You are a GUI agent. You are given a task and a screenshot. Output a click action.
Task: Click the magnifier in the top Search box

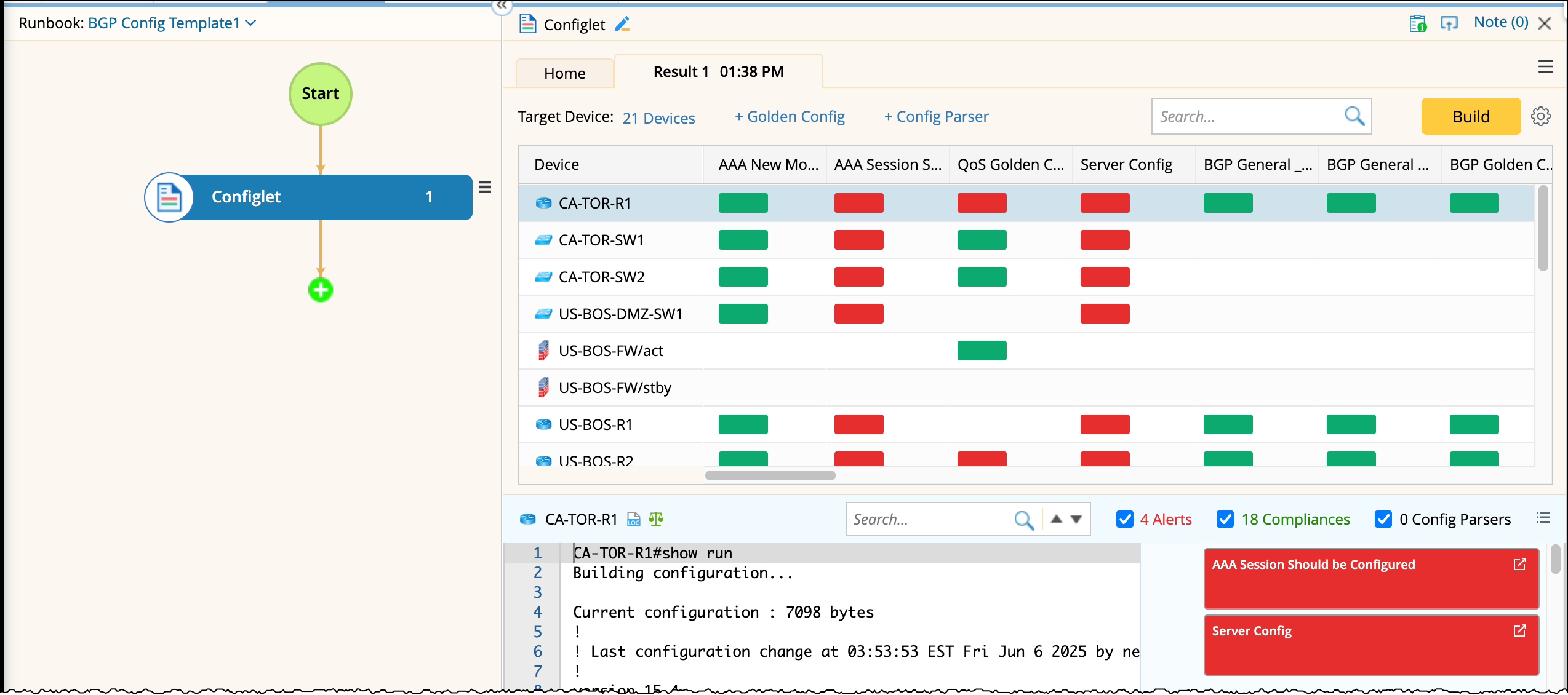click(1354, 116)
